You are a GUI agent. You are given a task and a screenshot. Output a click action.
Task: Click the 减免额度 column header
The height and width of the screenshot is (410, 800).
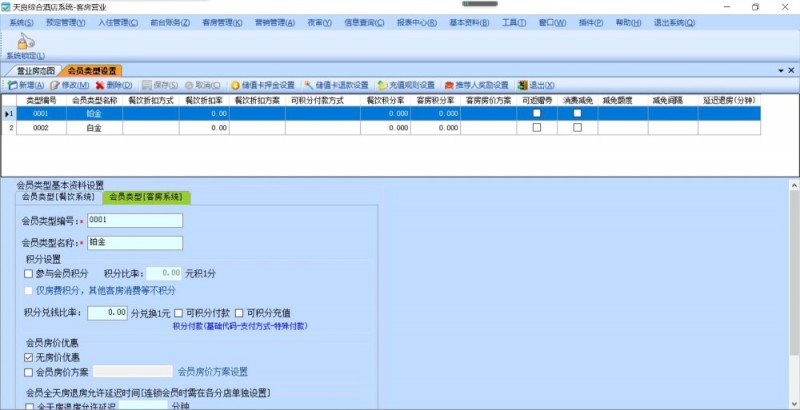tap(623, 100)
